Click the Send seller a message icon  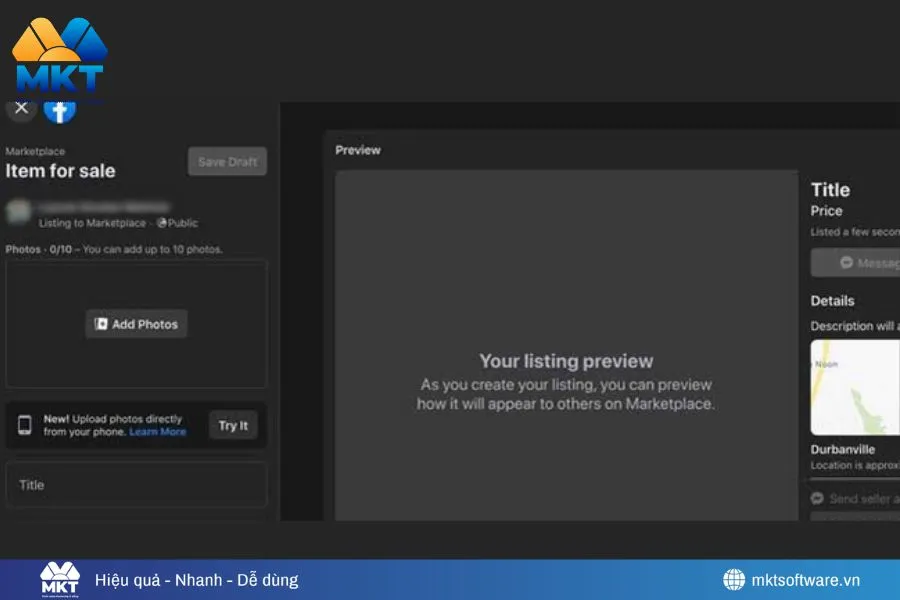817,498
